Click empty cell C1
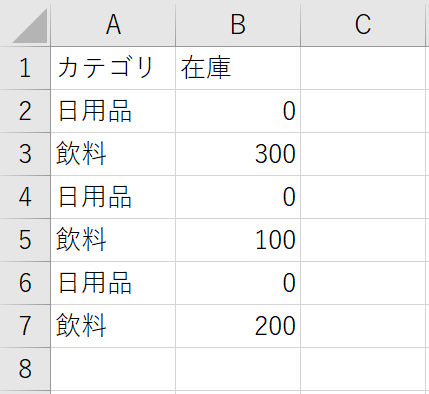Screen dimensions: 429x394 [x=363, y=68]
